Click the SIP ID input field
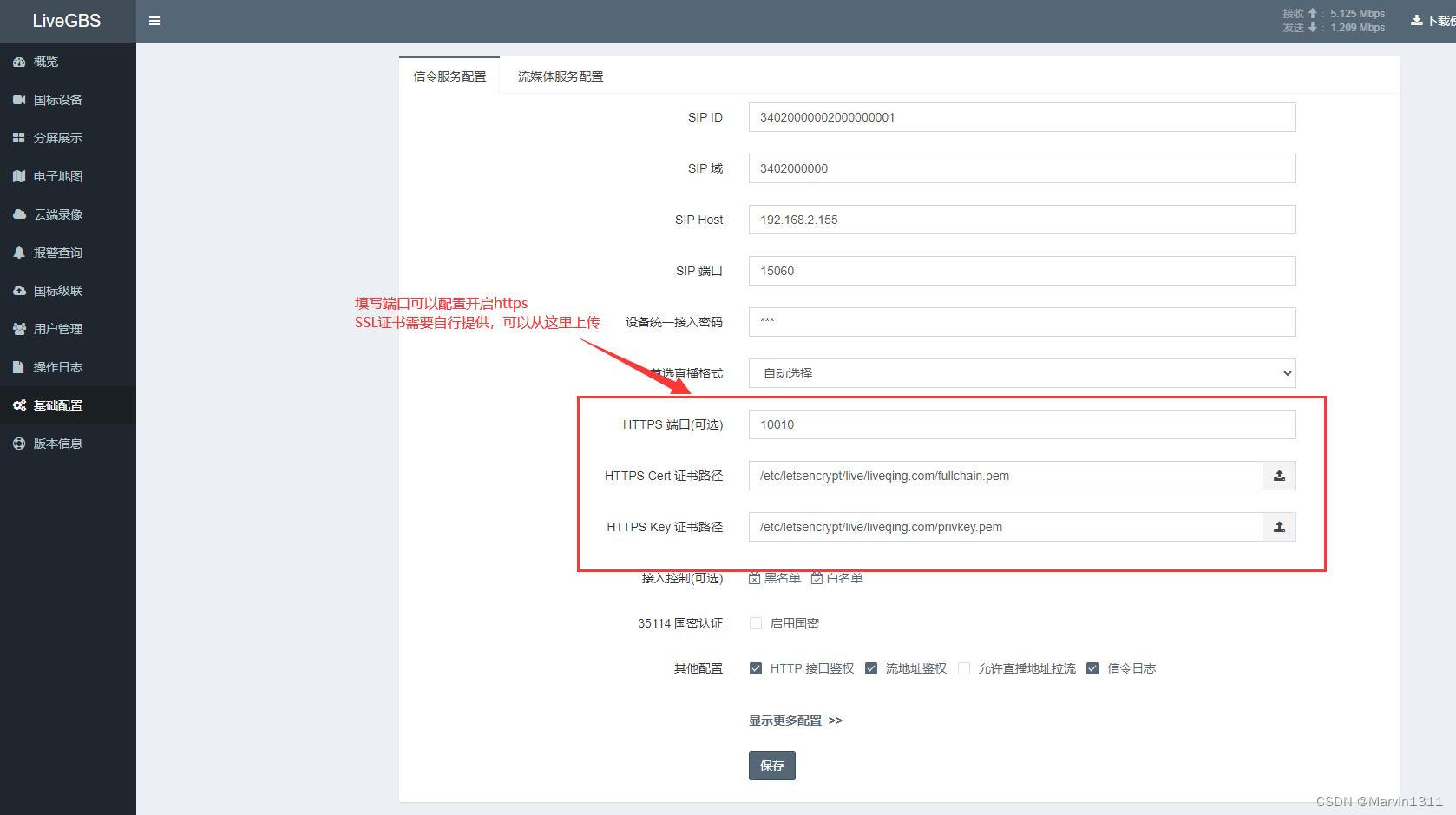The image size is (1456, 815). [x=1022, y=117]
